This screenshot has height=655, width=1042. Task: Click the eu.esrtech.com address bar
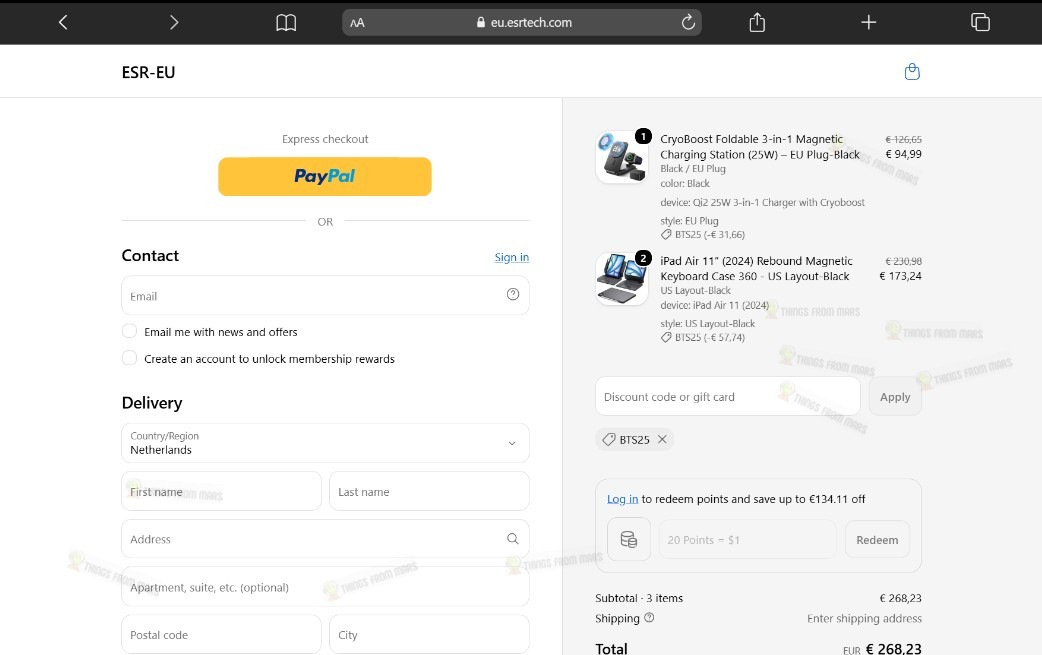point(522,23)
